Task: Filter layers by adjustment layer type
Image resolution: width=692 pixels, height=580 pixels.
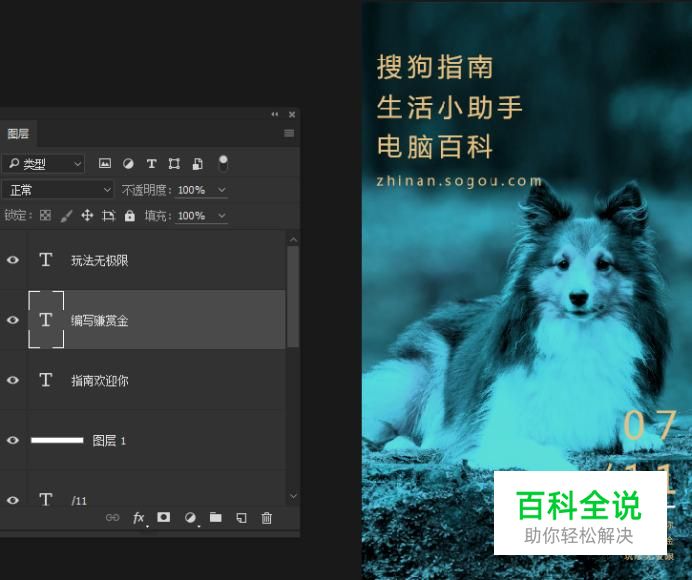Action: click(x=128, y=164)
